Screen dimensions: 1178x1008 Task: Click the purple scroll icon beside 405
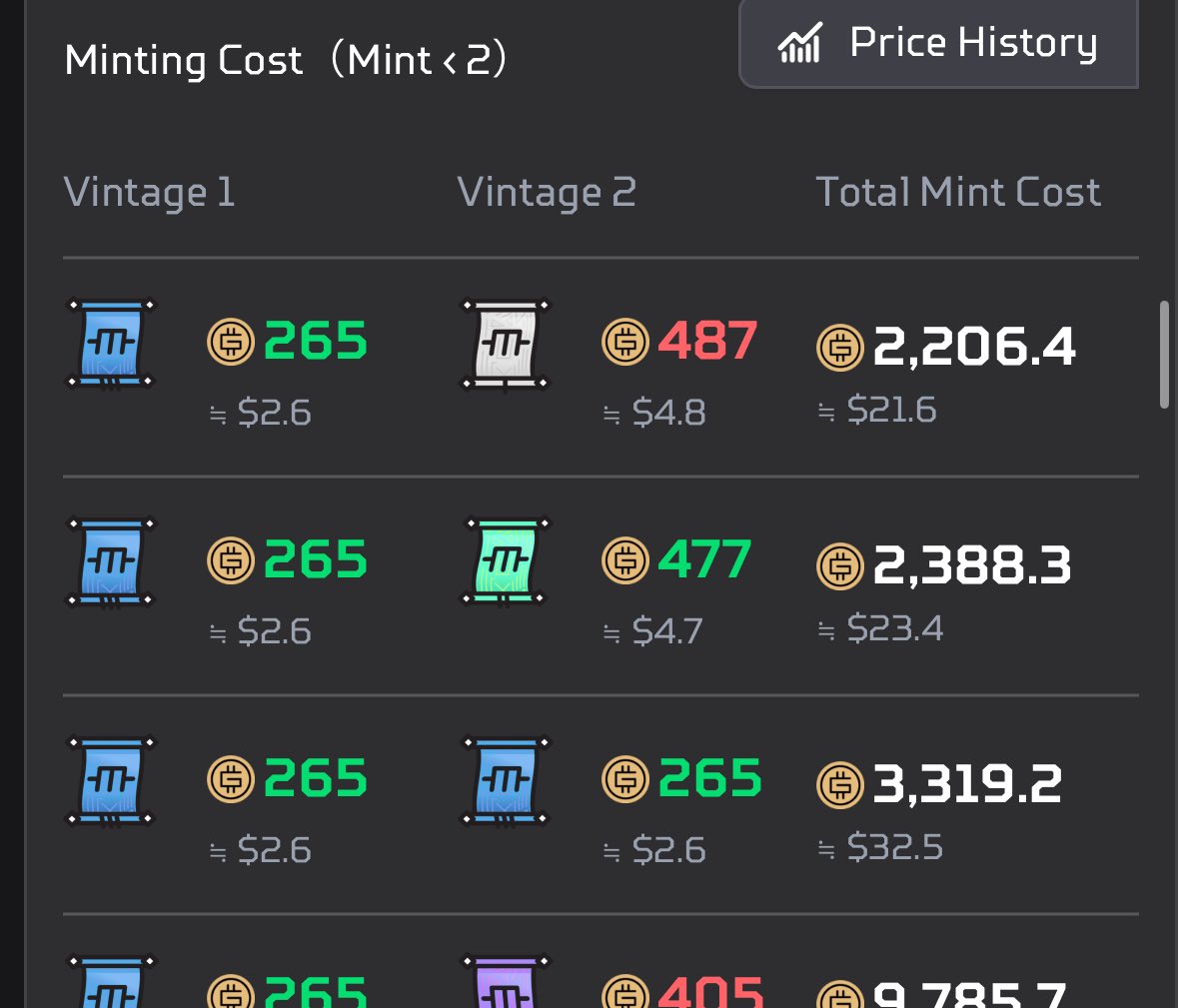pyautogui.click(x=505, y=982)
